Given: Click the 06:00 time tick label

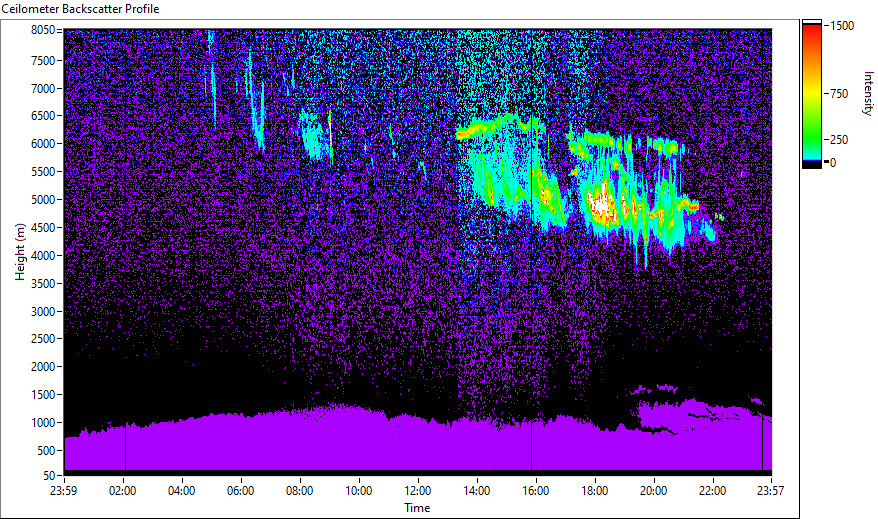Looking at the screenshot, I should coord(240,491).
